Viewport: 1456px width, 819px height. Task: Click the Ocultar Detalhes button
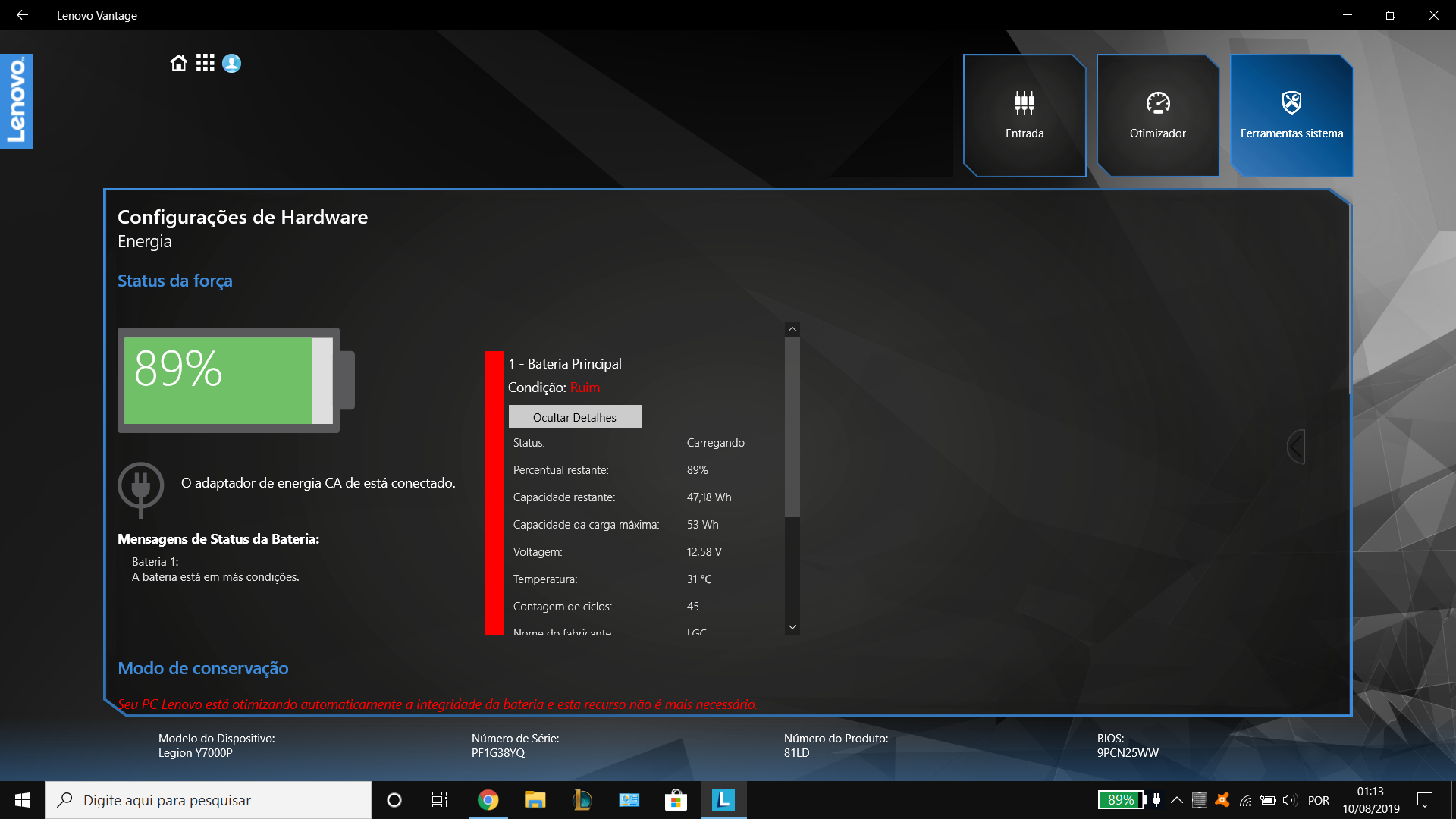(x=575, y=417)
